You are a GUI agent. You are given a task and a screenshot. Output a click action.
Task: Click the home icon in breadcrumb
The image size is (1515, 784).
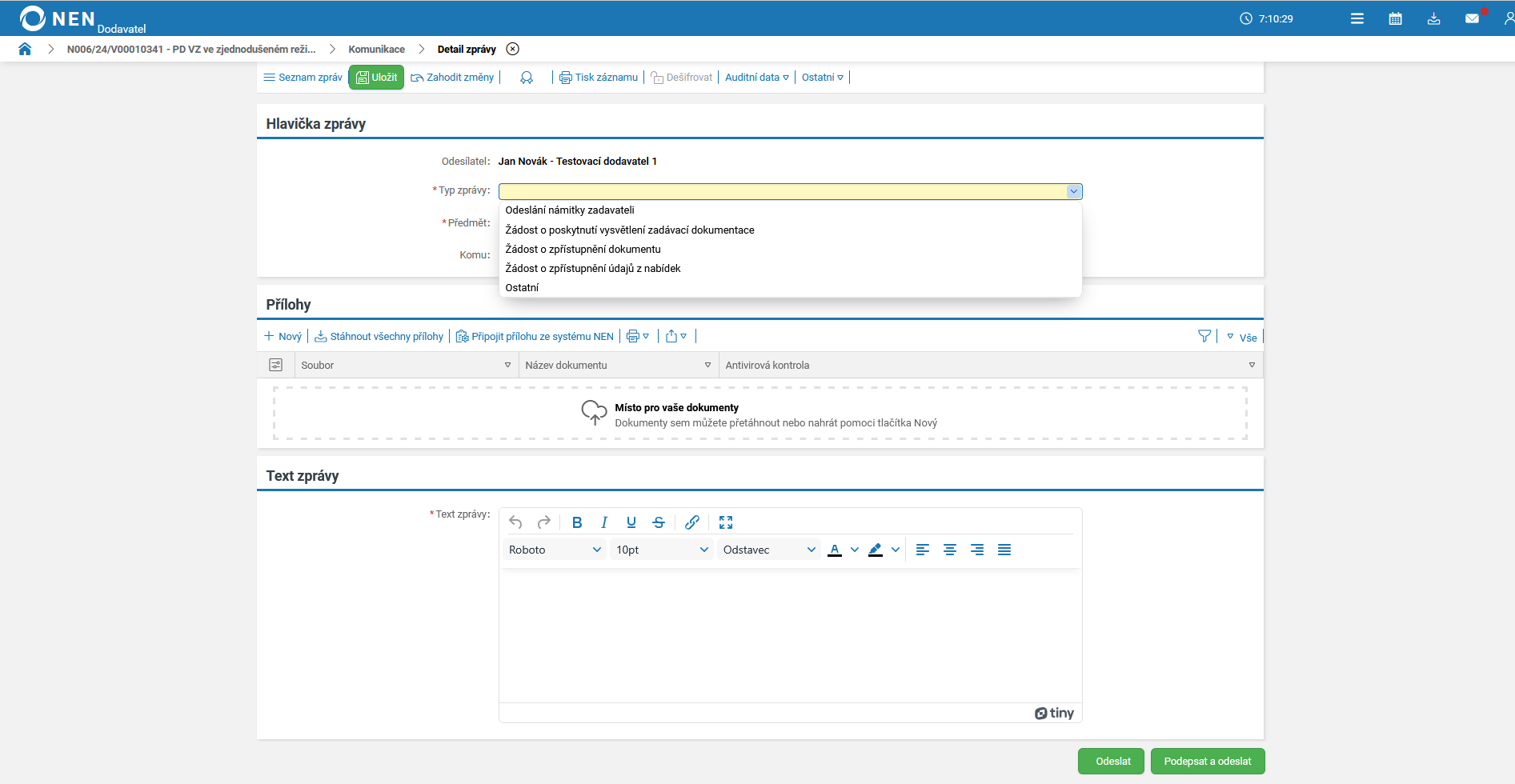[x=25, y=49]
